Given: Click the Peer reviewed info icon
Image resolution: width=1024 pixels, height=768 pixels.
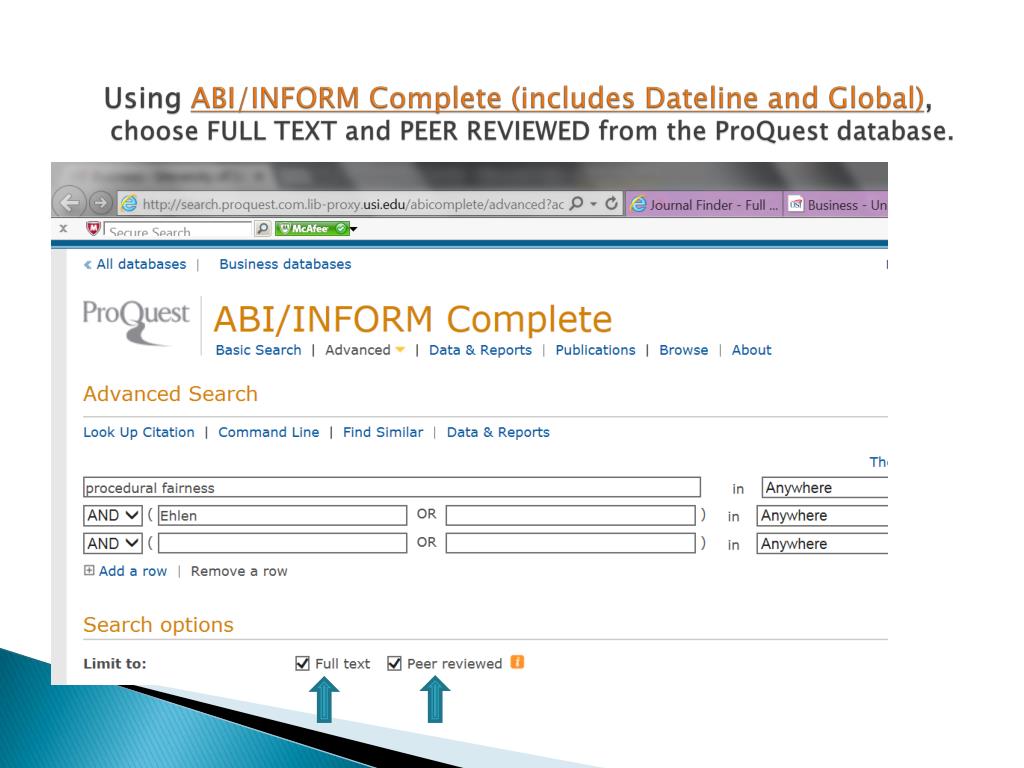Looking at the screenshot, I should [x=517, y=662].
